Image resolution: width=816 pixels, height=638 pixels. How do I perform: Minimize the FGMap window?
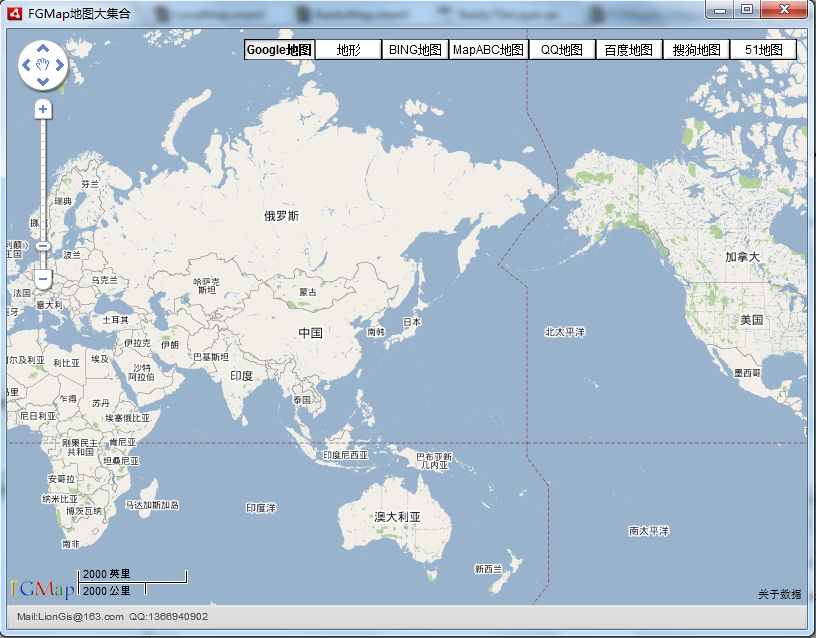pyautogui.click(x=720, y=9)
